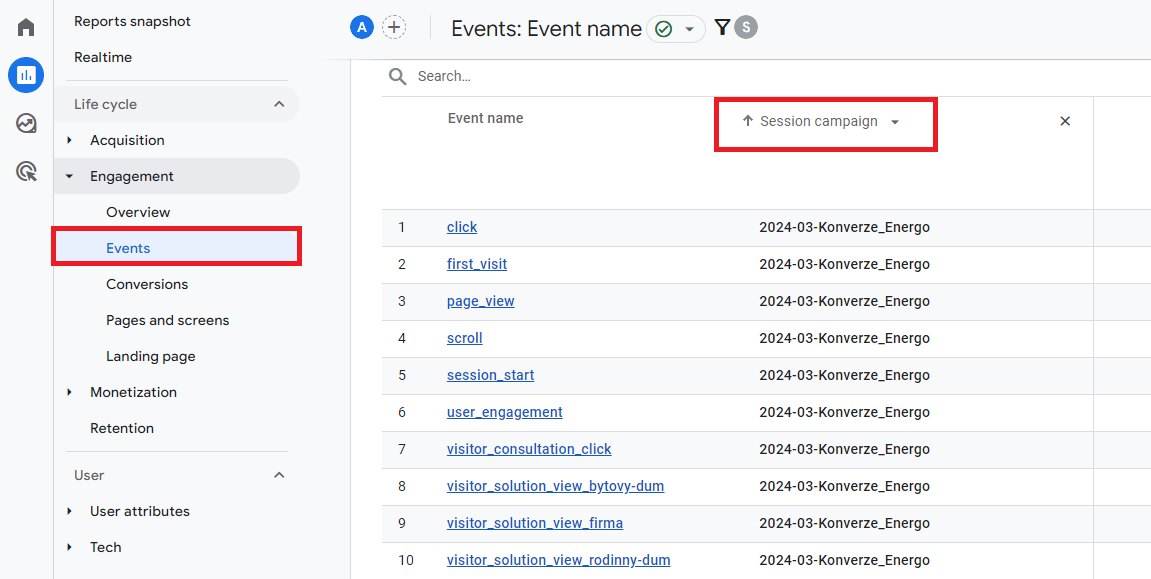Expand the Acquisition tree item

pos(69,140)
